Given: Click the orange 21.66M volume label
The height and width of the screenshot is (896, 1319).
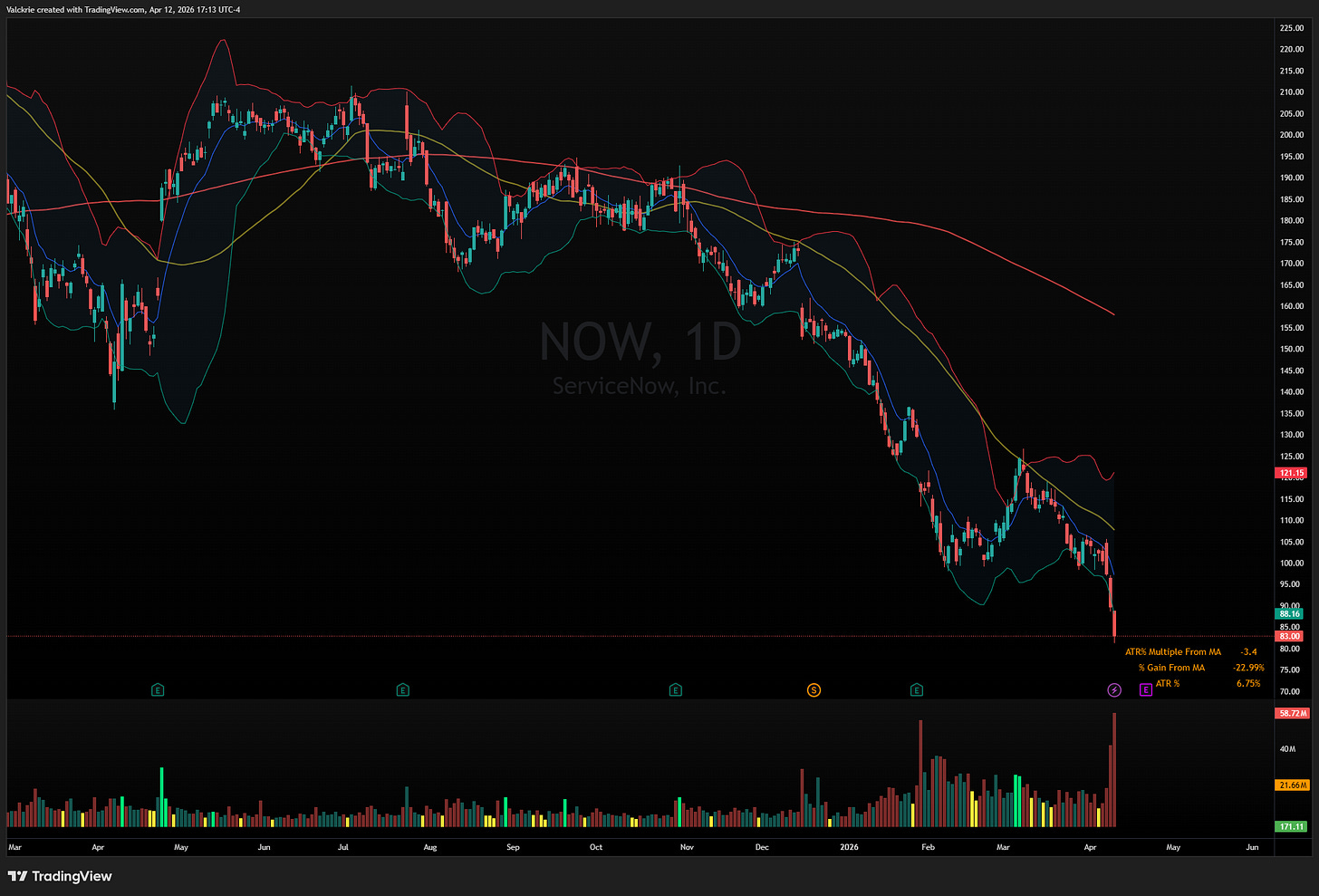Looking at the screenshot, I should click(x=1292, y=785).
